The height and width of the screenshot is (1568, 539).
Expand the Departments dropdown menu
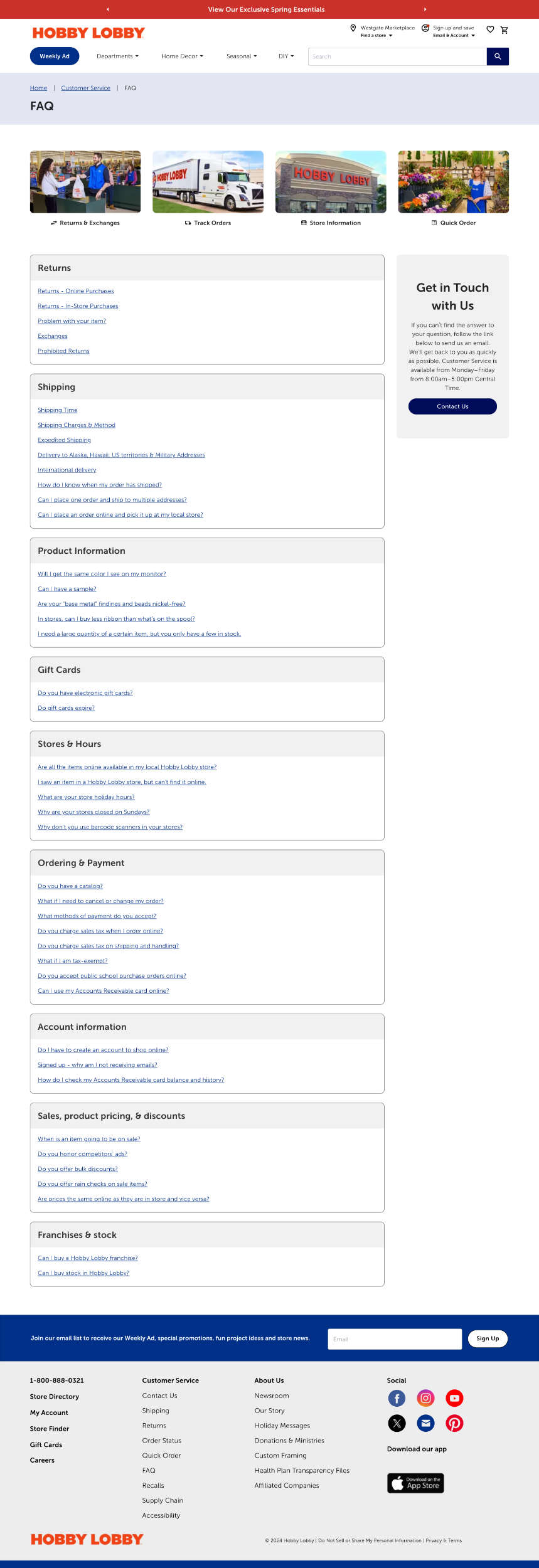117,56
